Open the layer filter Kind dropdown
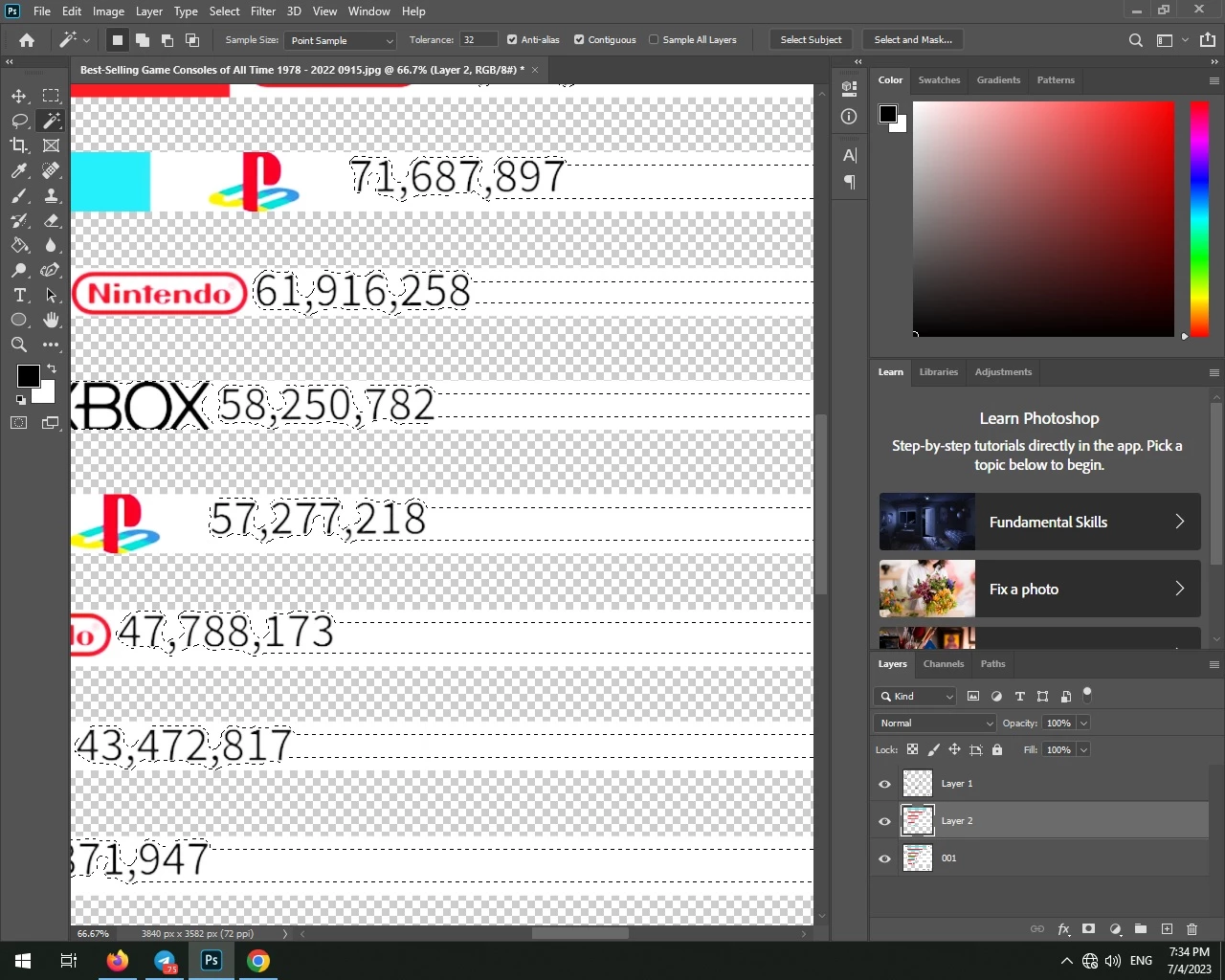The image size is (1225, 980). pyautogui.click(x=915, y=697)
